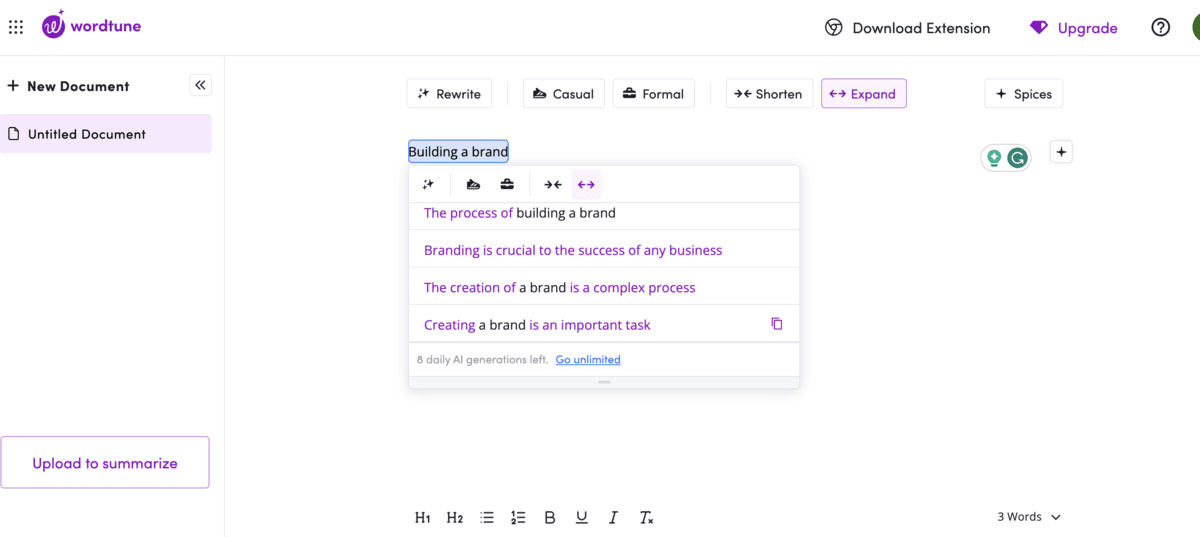Collapse the sidebar with double chevron

click(x=200, y=85)
